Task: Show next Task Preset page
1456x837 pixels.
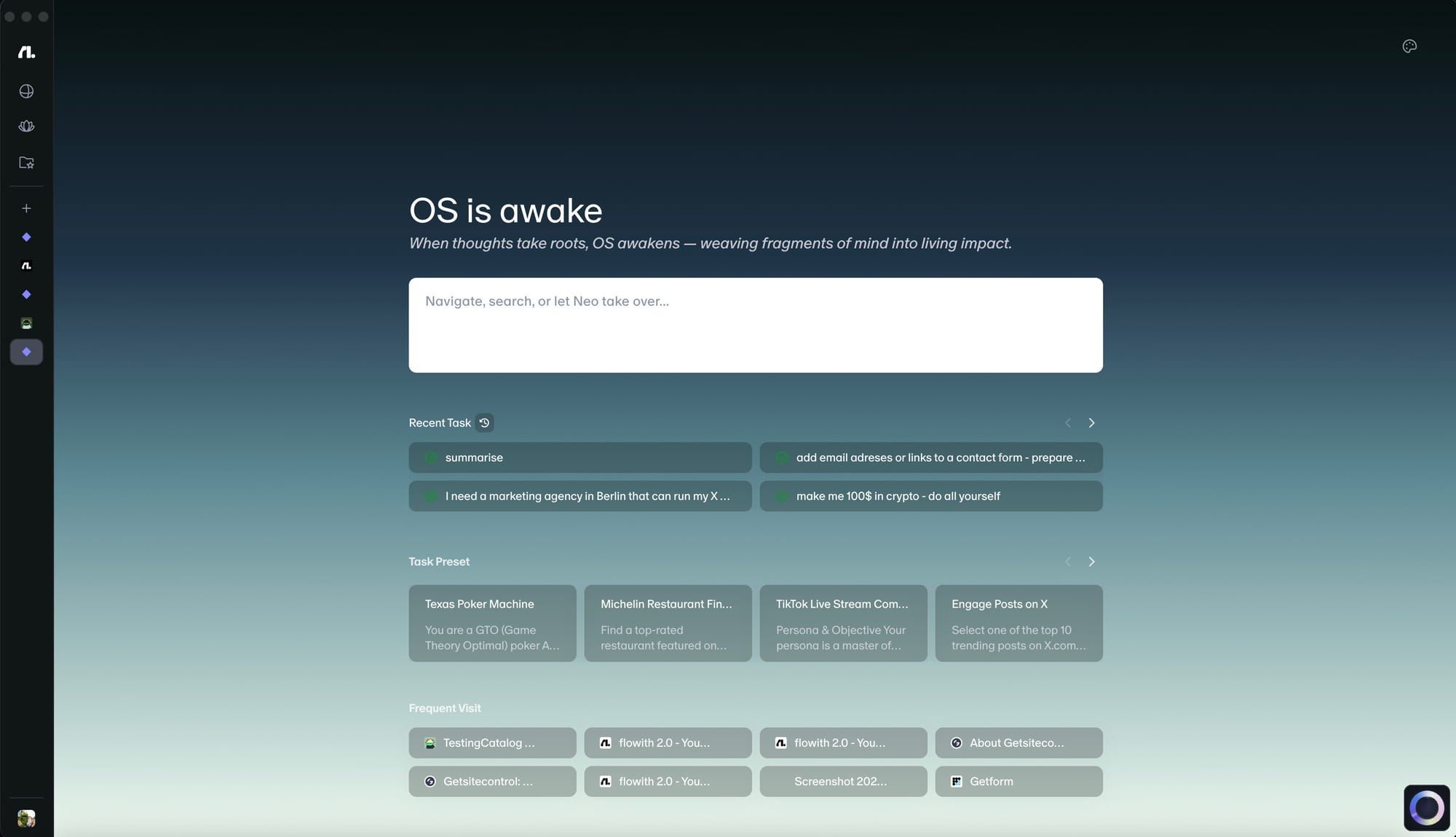Action: click(1091, 562)
